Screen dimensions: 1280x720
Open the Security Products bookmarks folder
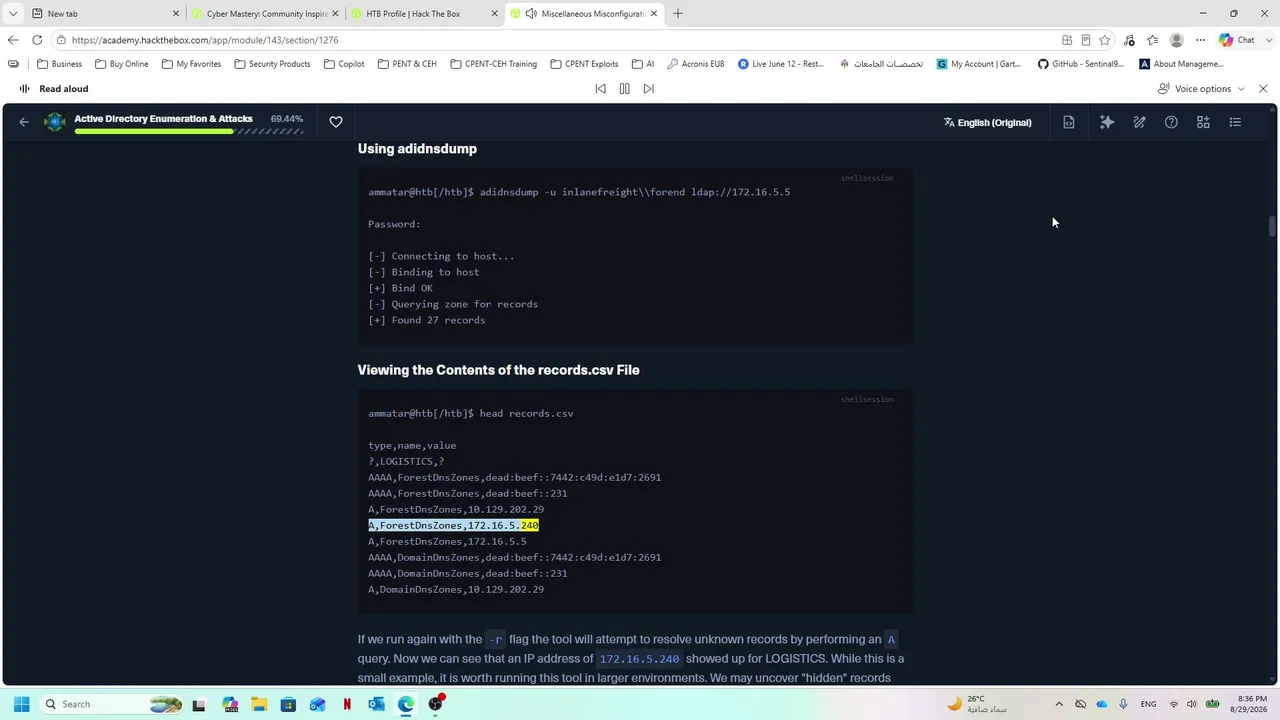(272, 64)
